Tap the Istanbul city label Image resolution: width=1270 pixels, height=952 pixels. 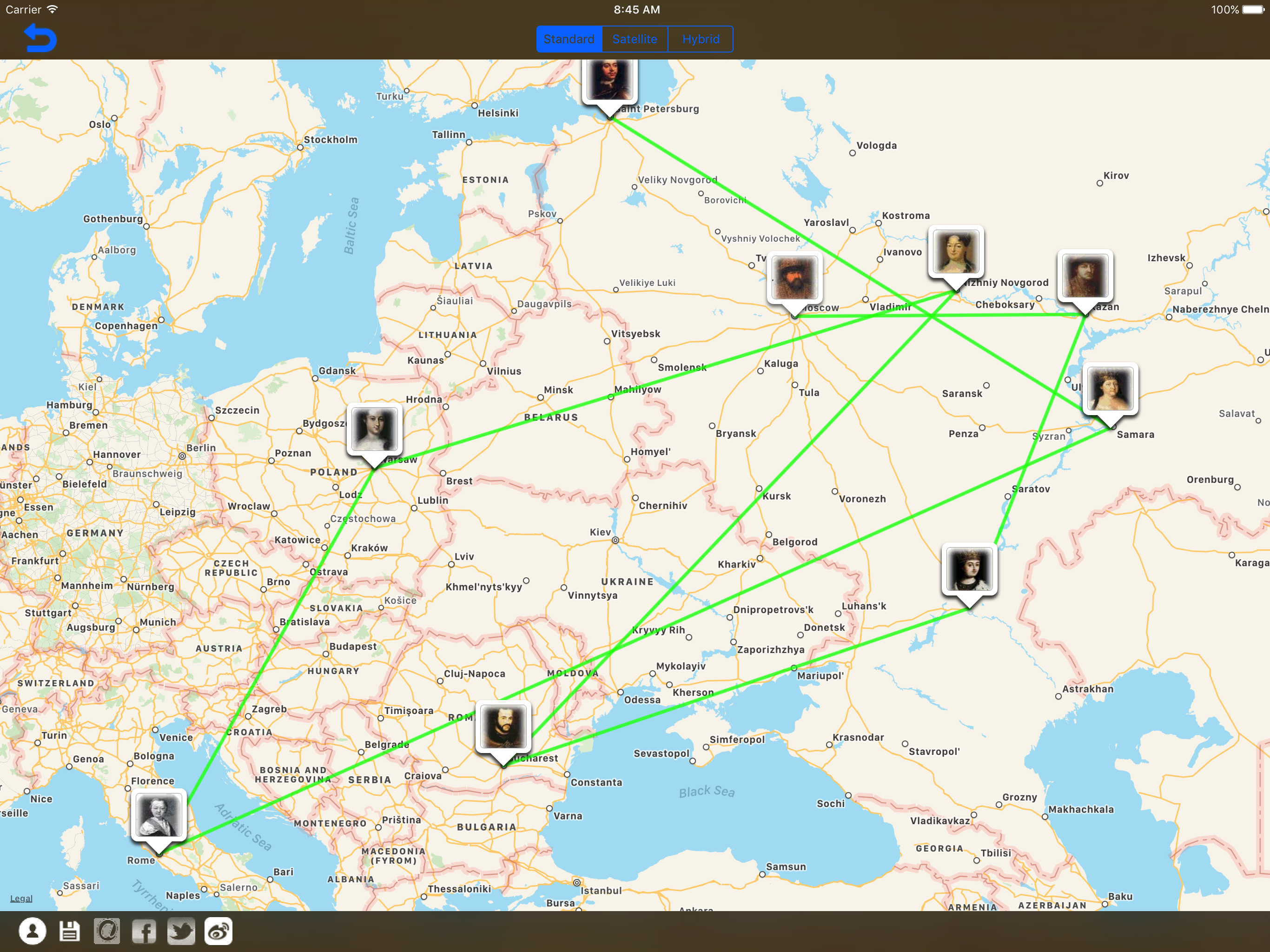tap(601, 891)
